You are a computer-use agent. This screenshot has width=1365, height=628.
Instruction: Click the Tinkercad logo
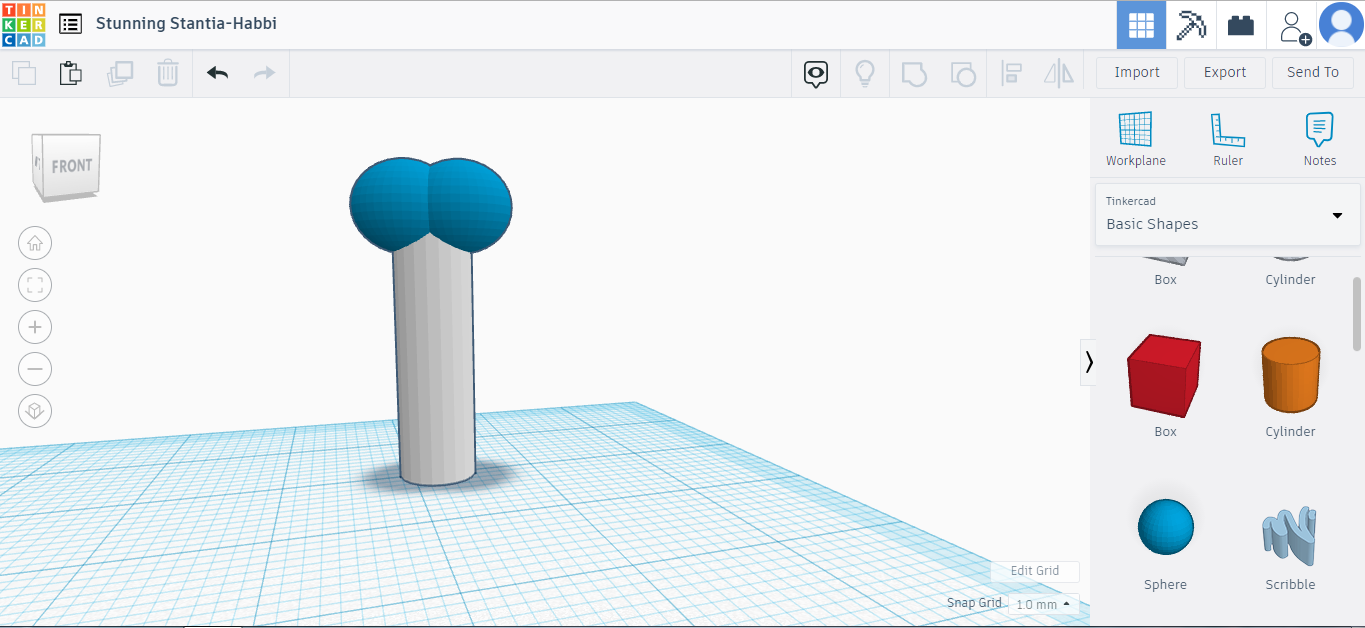pyautogui.click(x=23, y=24)
